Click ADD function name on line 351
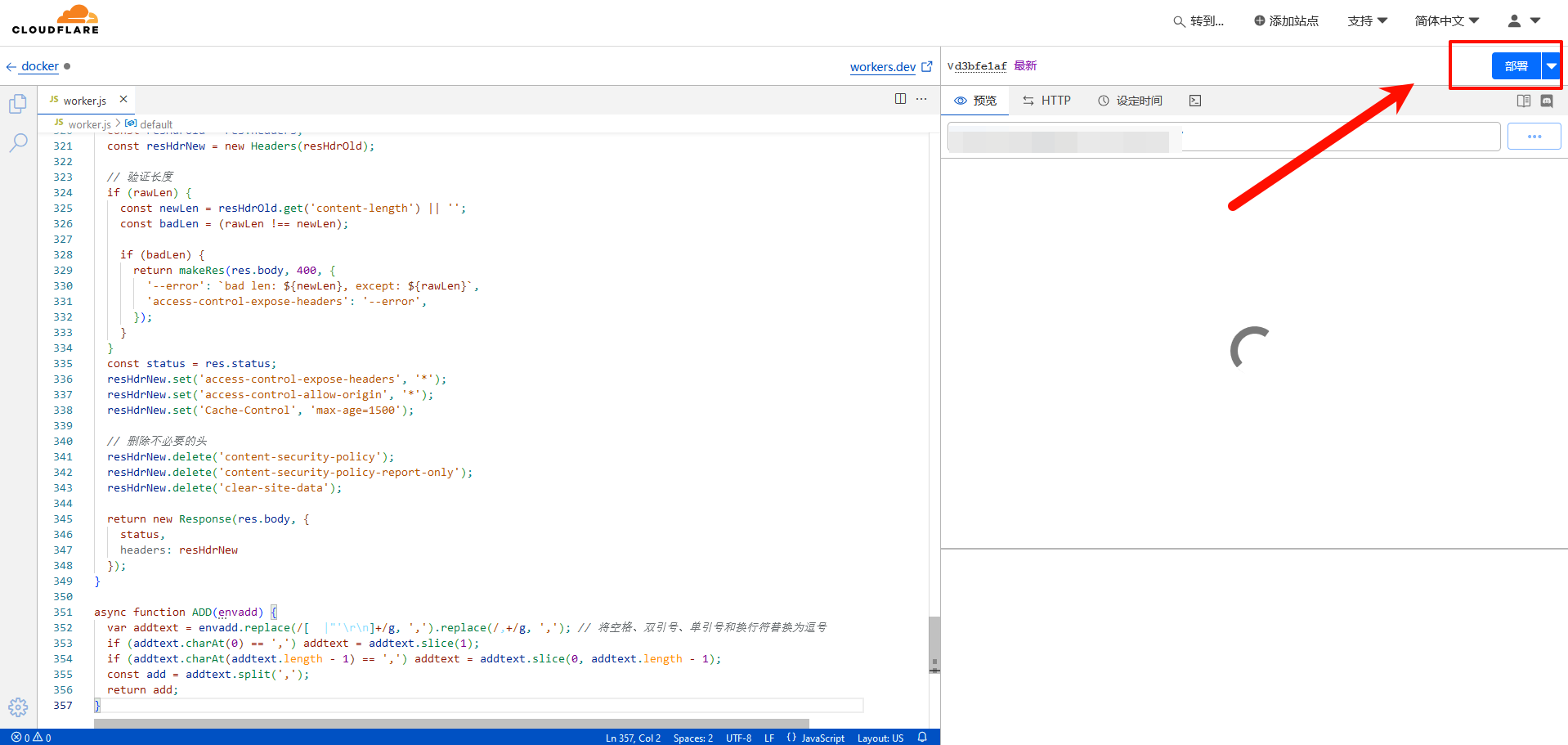Image resolution: width=1568 pixels, height=745 pixels. (202, 612)
